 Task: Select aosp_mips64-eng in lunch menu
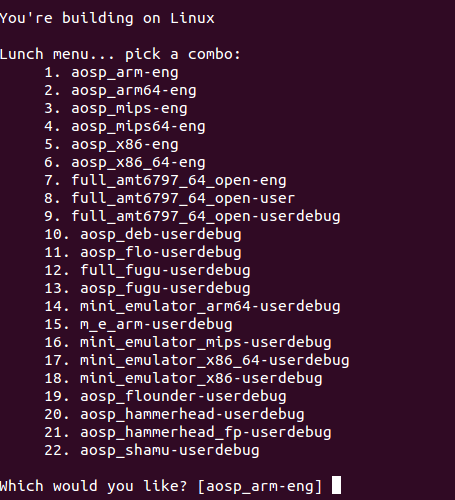(138, 127)
